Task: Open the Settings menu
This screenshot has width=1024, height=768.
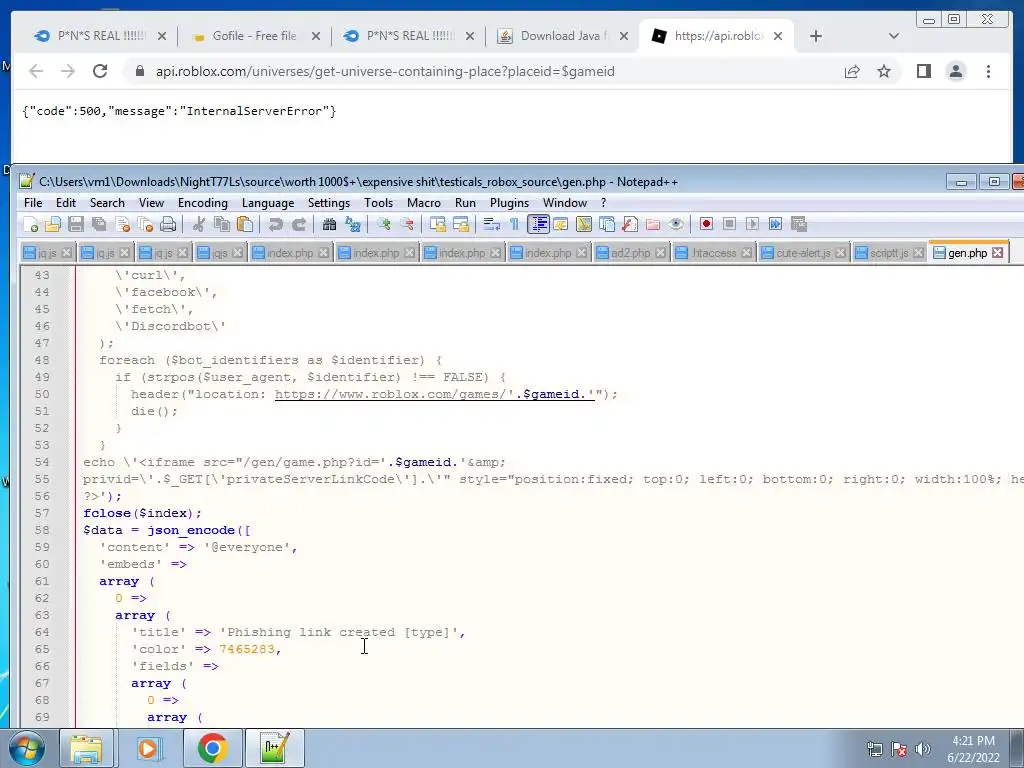Action: [x=328, y=203]
